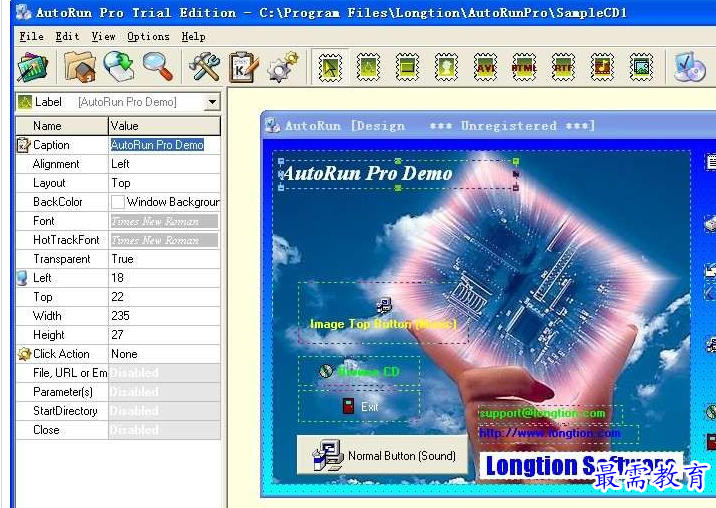The image size is (716, 508).
Task: Click the clipboard K pencil icon
Action: coord(243,67)
